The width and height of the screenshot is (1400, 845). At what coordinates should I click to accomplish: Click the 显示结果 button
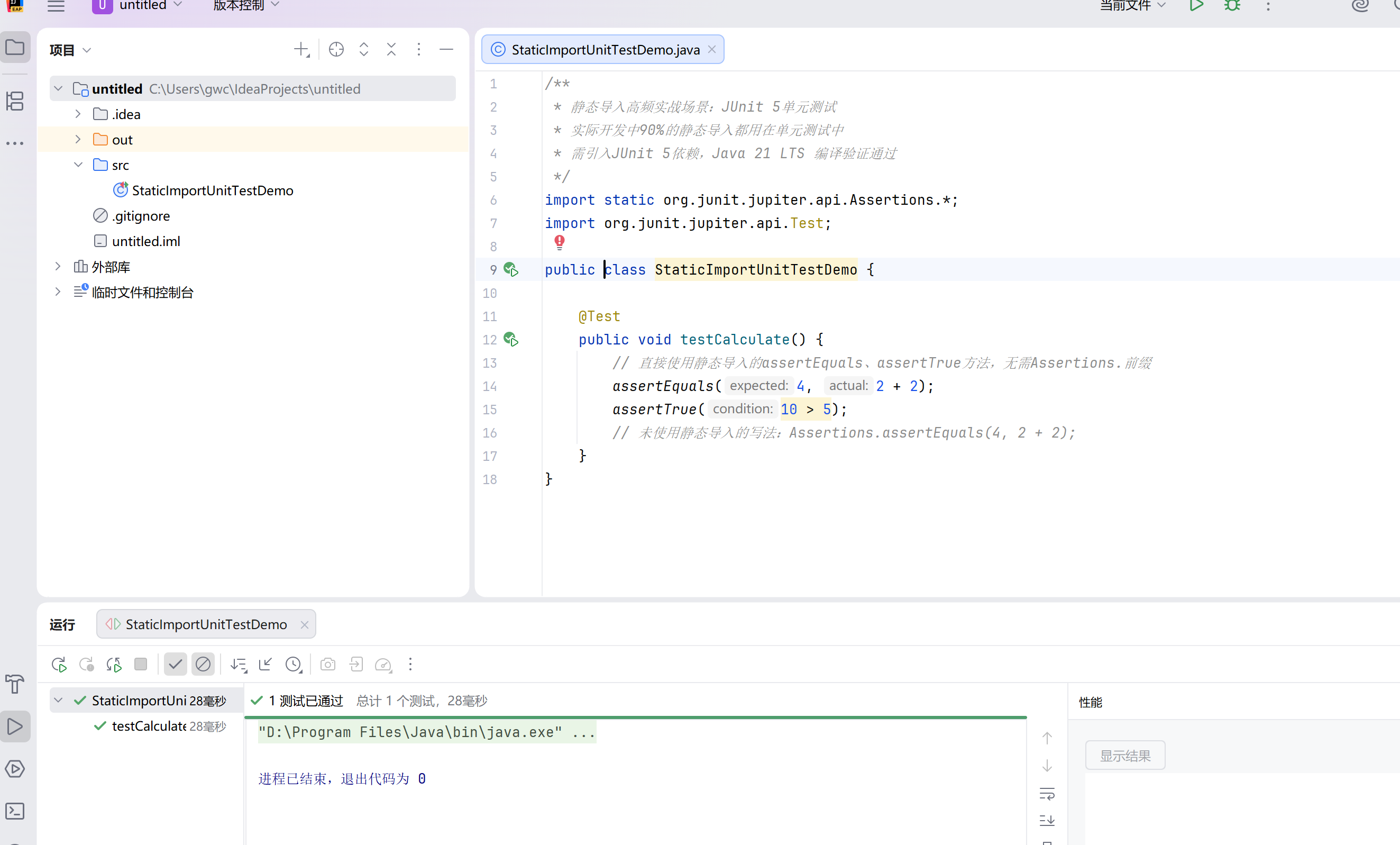(x=1124, y=755)
